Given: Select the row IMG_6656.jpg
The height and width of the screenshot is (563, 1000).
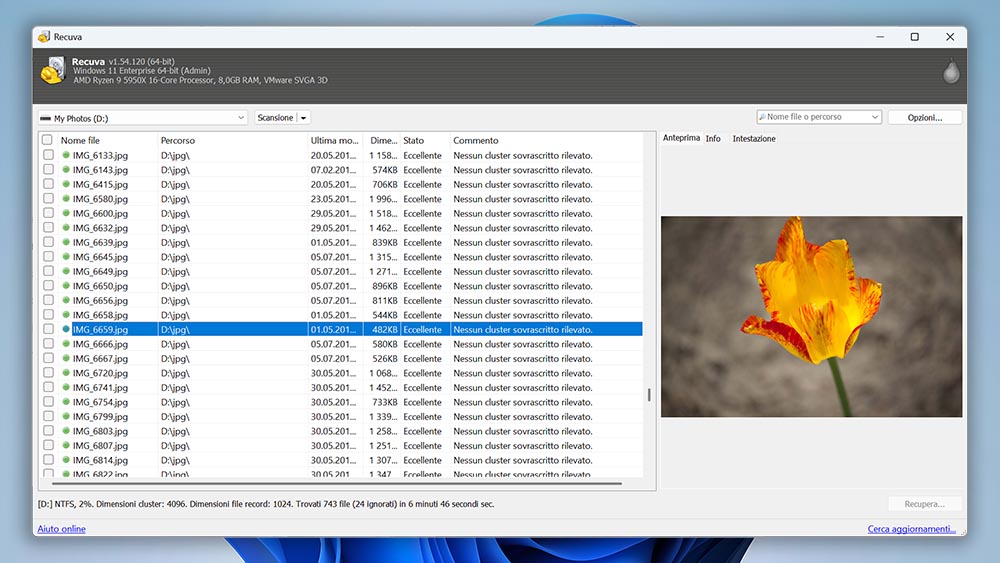Looking at the screenshot, I should (x=341, y=300).
